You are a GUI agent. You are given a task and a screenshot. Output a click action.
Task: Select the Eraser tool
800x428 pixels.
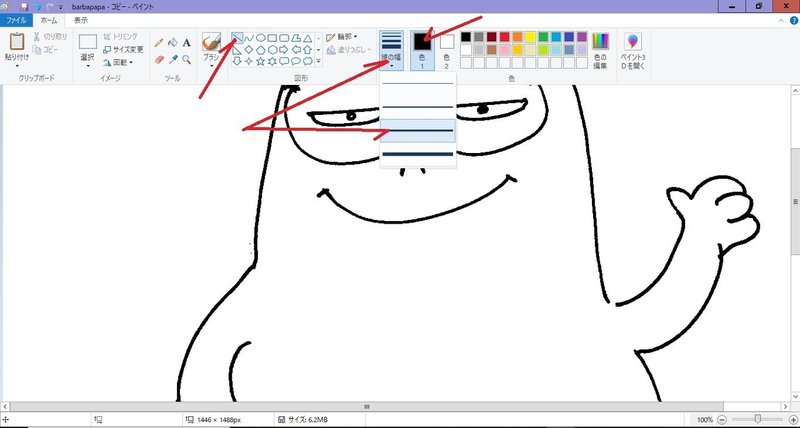(159, 60)
